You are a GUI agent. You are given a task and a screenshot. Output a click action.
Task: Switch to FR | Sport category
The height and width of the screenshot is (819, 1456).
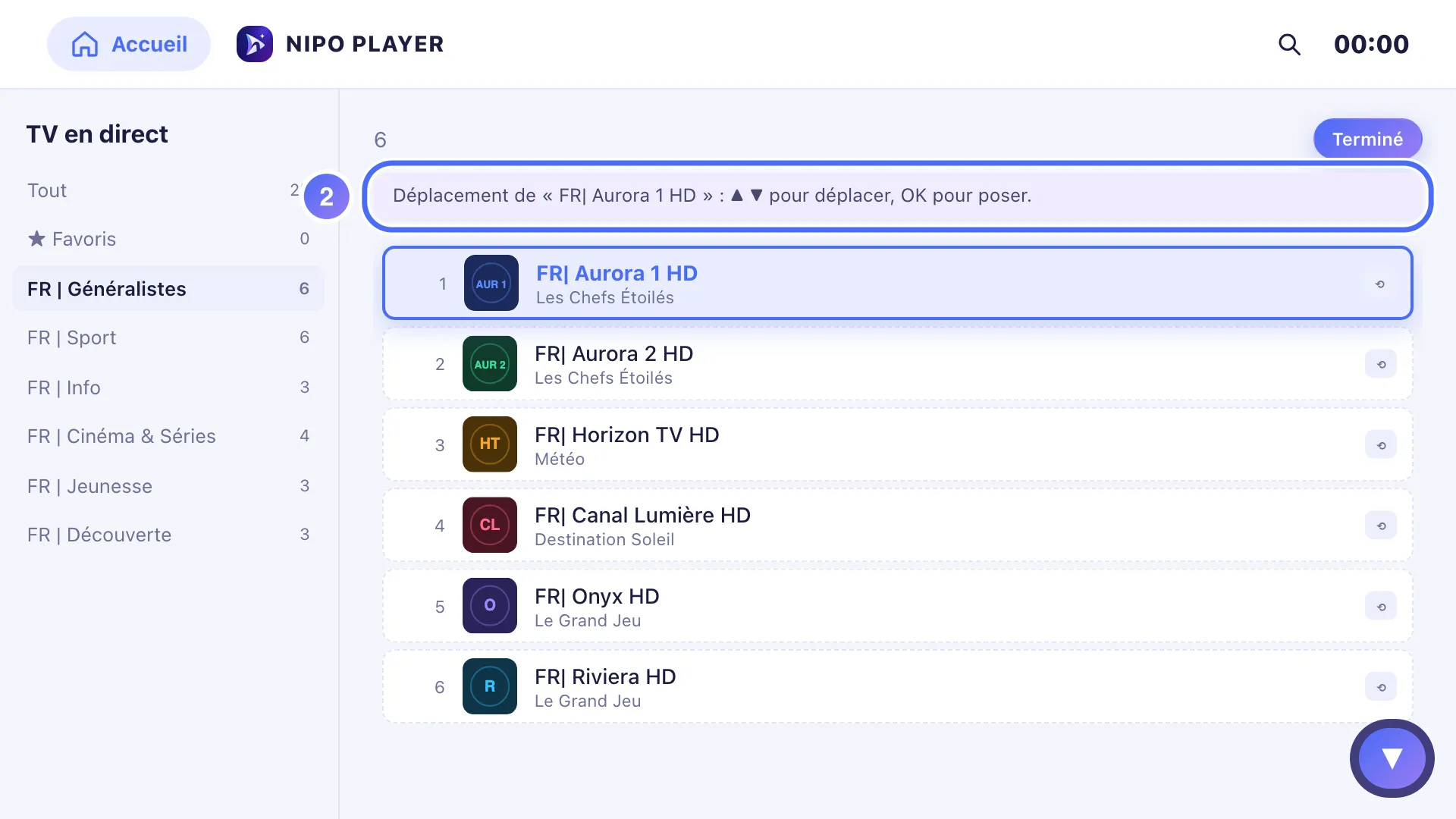(168, 337)
